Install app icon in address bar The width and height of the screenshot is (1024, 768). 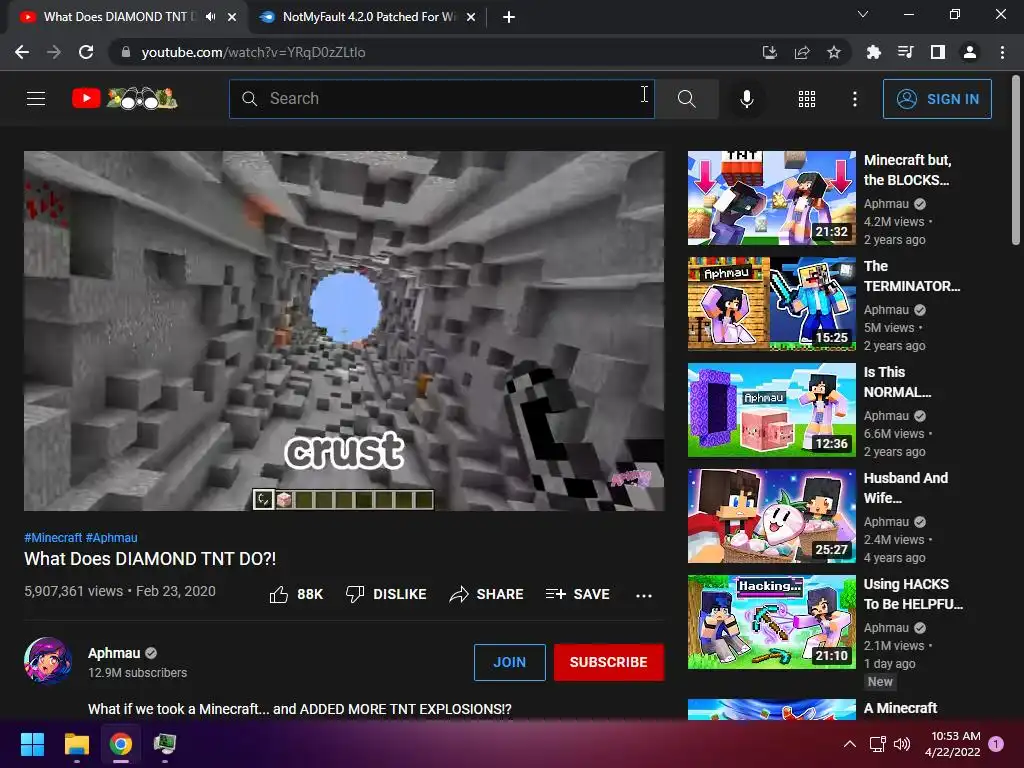pos(770,52)
